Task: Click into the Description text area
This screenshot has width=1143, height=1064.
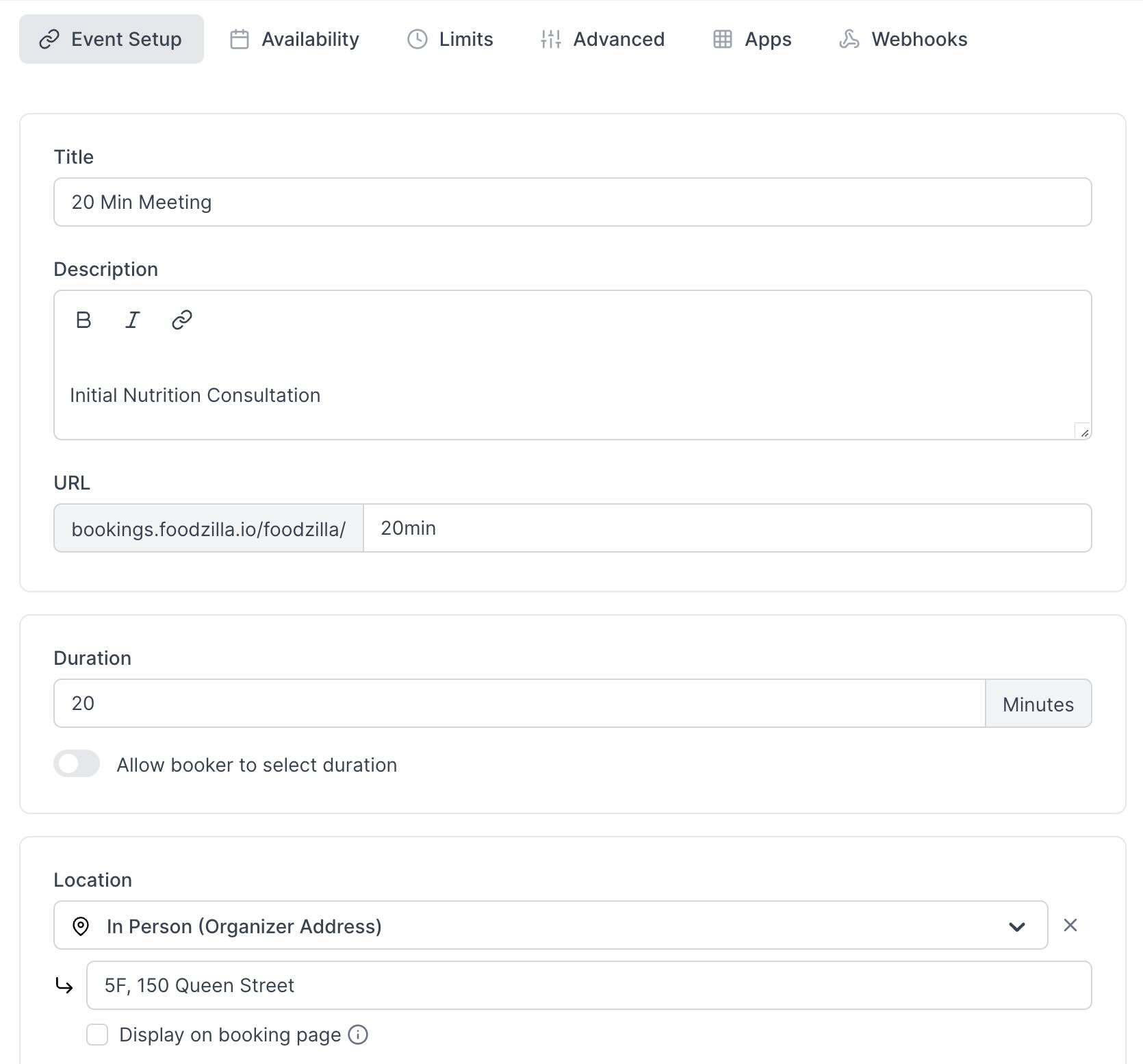Action: click(x=573, y=395)
